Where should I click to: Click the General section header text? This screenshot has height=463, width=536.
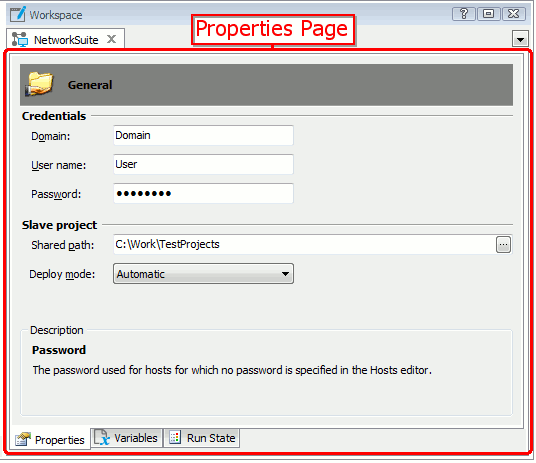click(90, 85)
